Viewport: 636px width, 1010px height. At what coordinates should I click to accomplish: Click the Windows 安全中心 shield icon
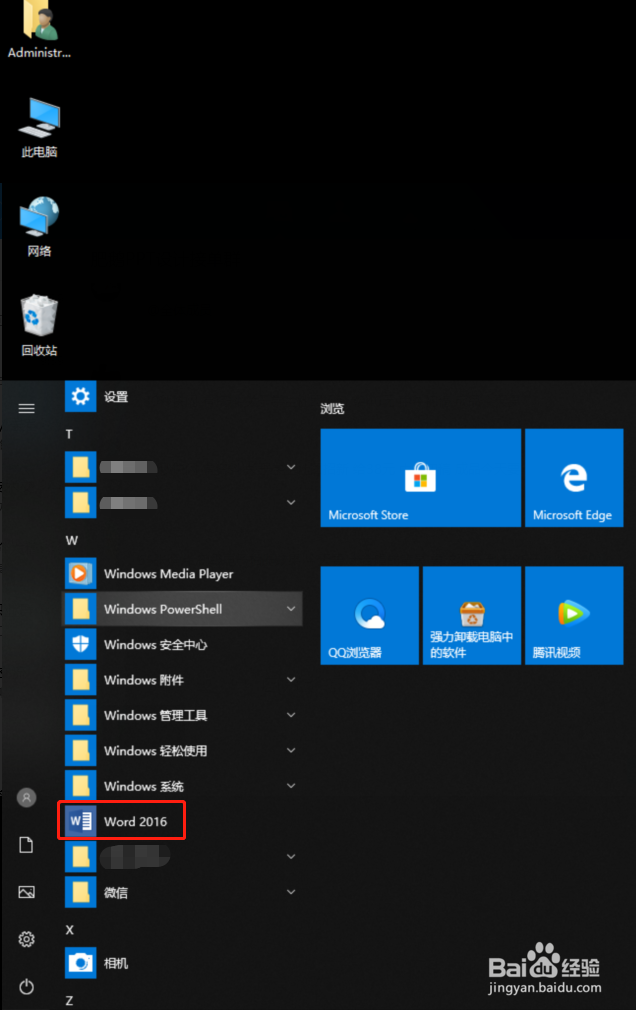[81, 644]
